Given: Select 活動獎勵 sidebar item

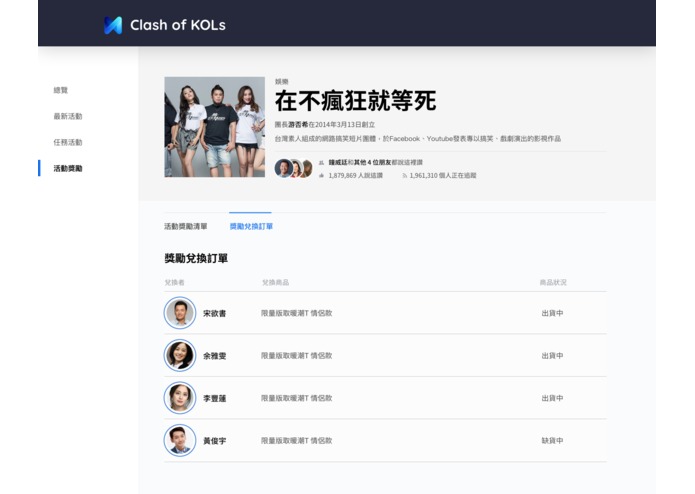Looking at the screenshot, I should click(68, 168).
